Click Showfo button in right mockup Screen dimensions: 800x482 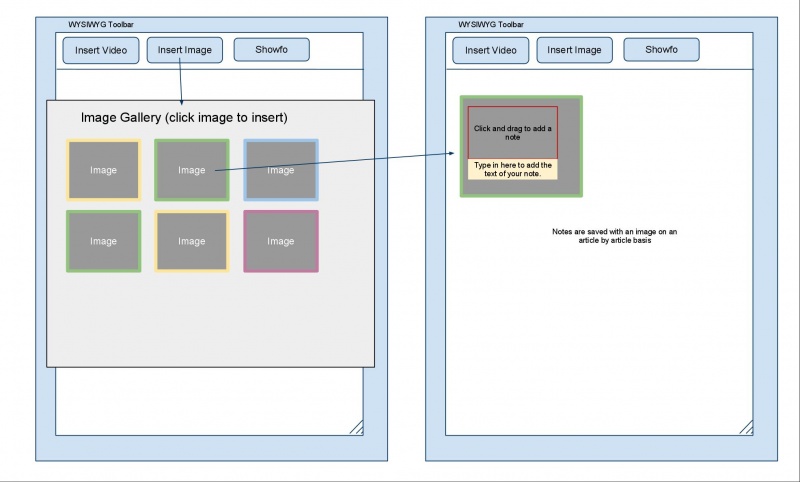coord(661,49)
